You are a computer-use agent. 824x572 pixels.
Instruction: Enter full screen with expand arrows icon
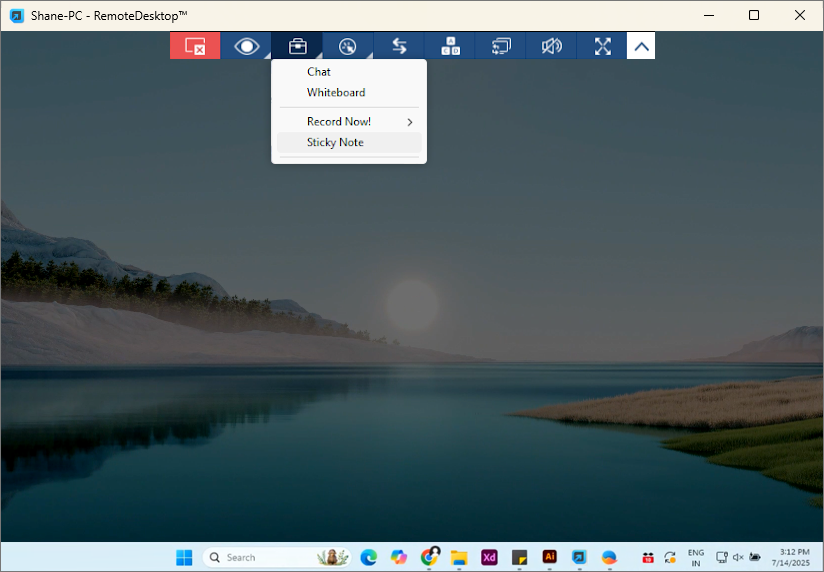pyautogui.click(x=602, y=46)
